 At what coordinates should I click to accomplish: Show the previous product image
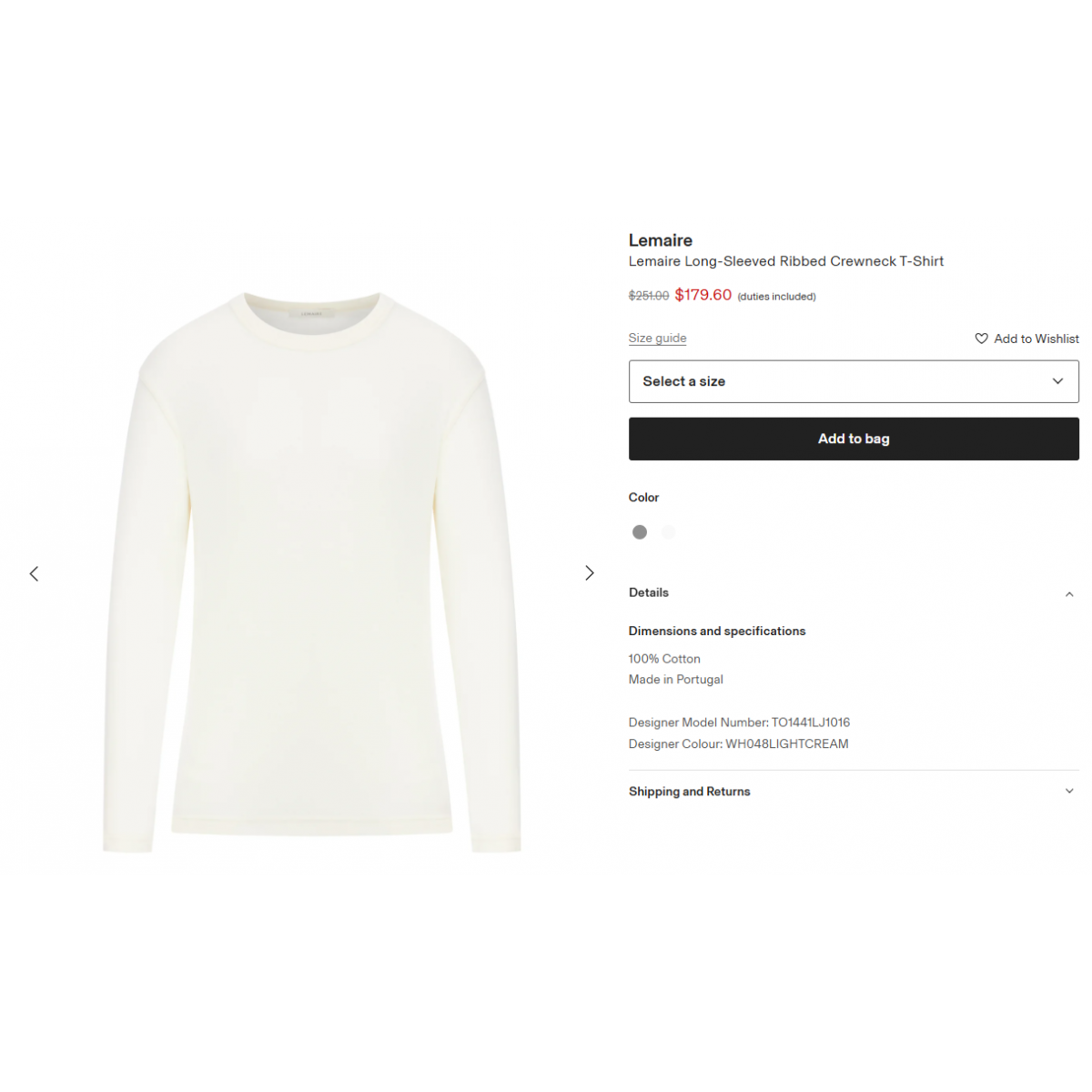coord(34,573)
